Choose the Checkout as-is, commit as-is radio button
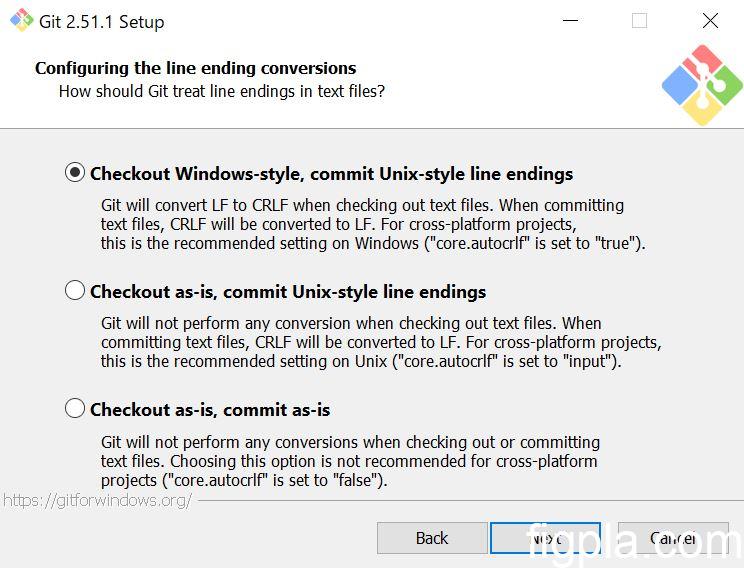This screenshot has width=744, height=568. [75, 409]
